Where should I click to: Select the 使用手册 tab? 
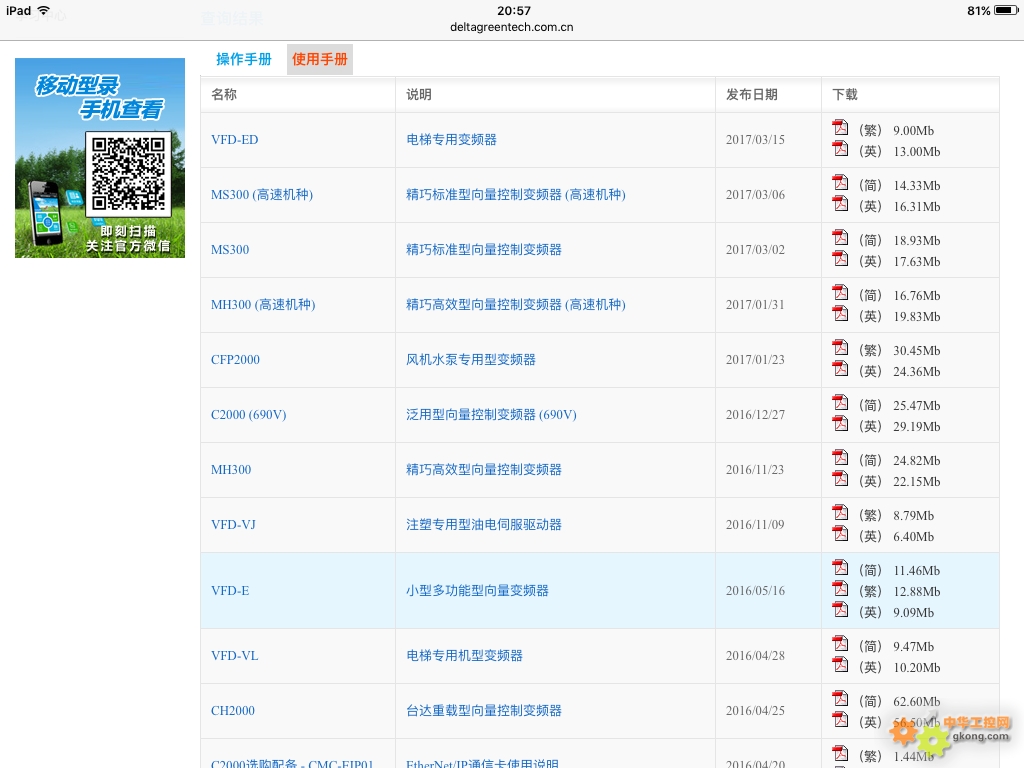[x=320, y=60]
